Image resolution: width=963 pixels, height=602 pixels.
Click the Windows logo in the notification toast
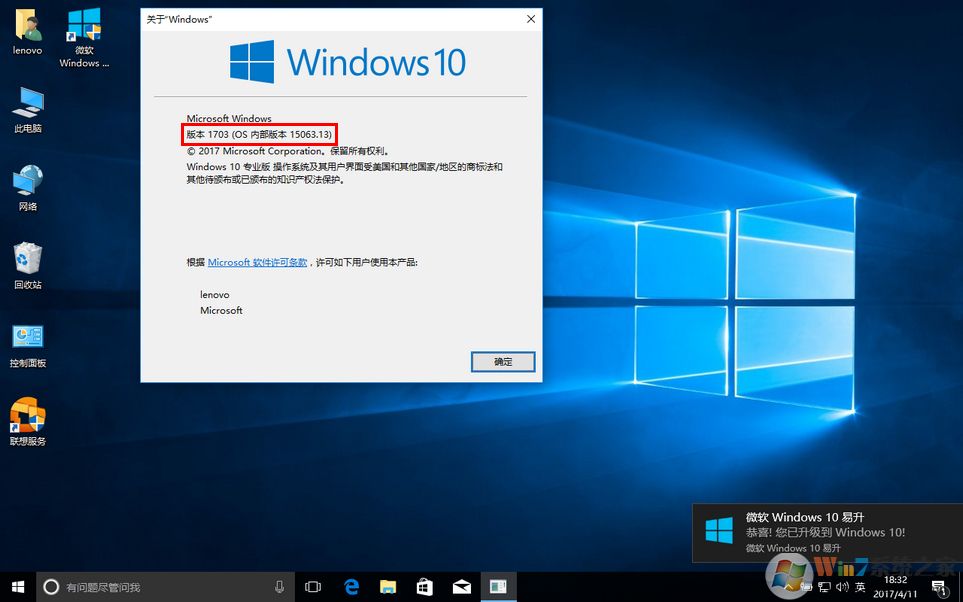click(x=719, y=530)
